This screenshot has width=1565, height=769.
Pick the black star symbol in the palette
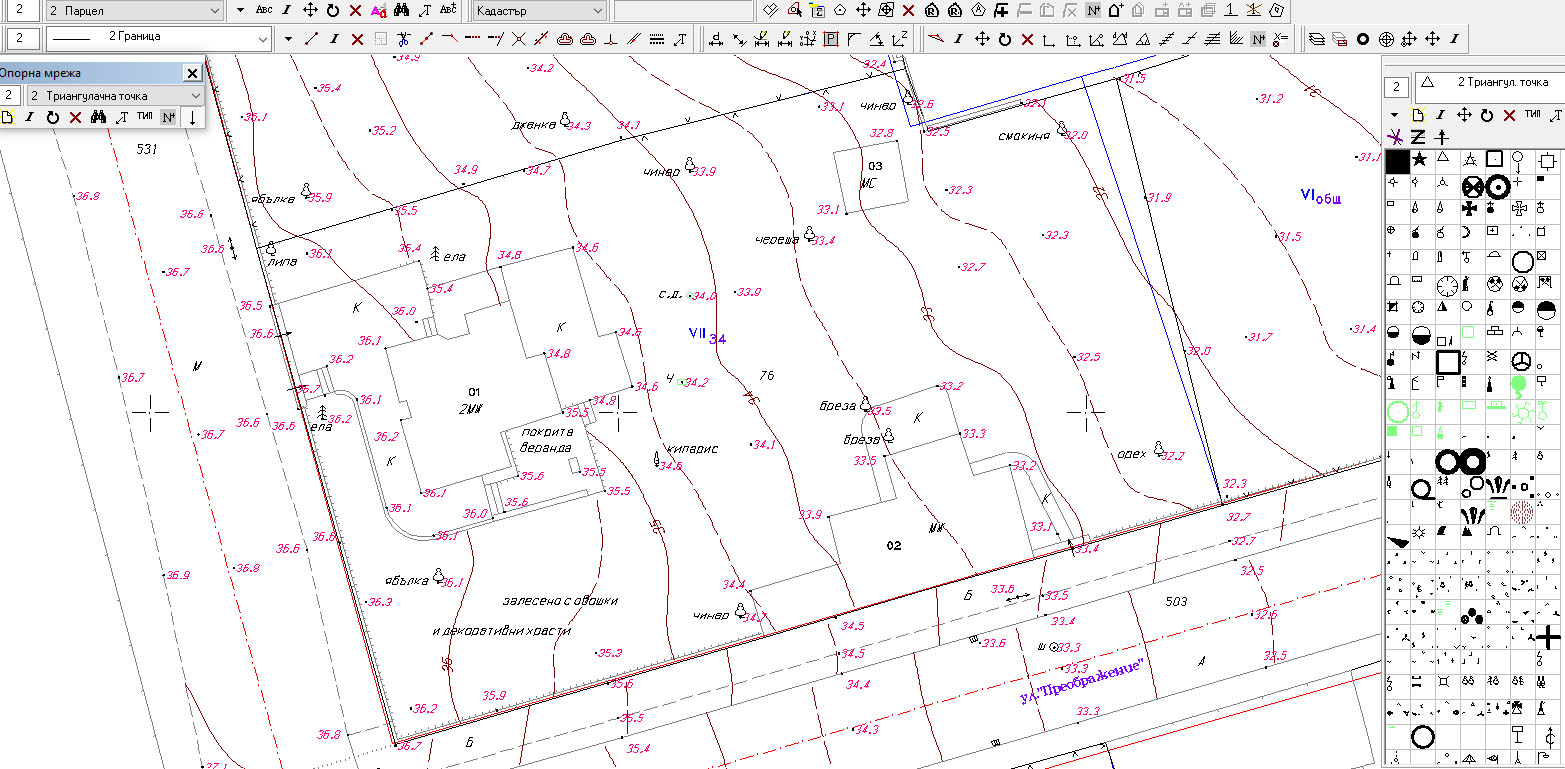point(1420,159)
